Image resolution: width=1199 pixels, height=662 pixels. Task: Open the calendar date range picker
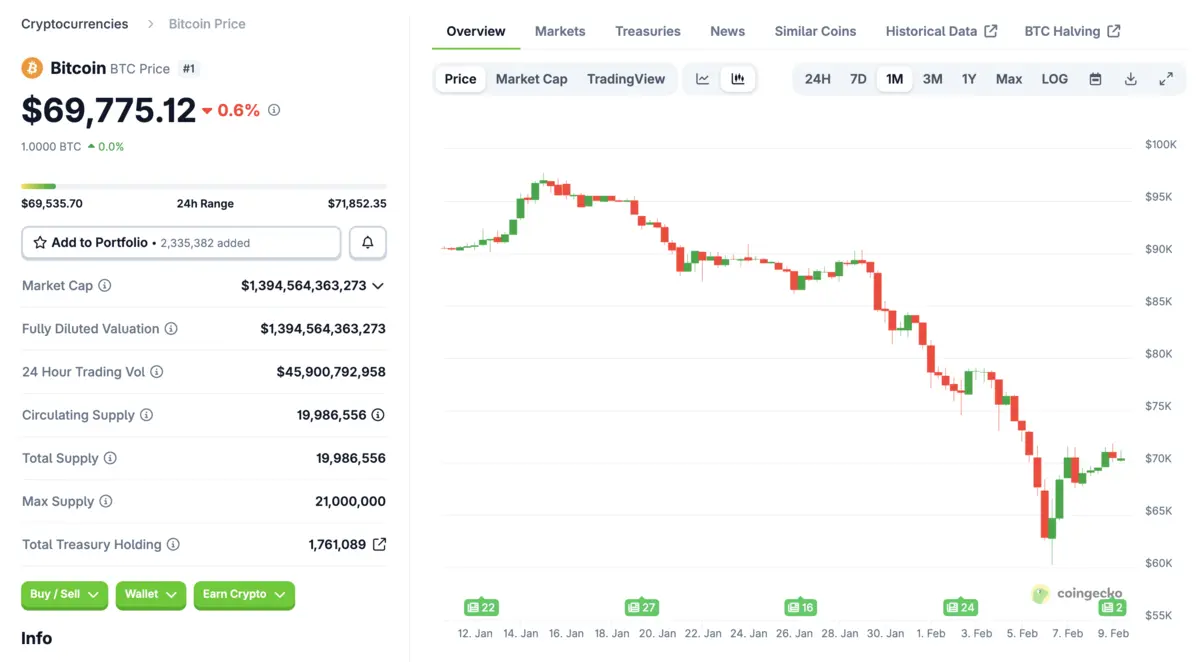(x=1095, y=79)
